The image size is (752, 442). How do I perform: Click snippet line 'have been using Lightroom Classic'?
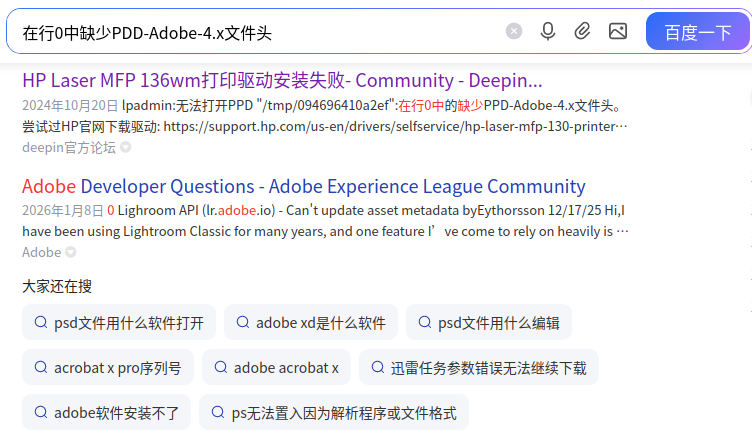pos(325,232)
